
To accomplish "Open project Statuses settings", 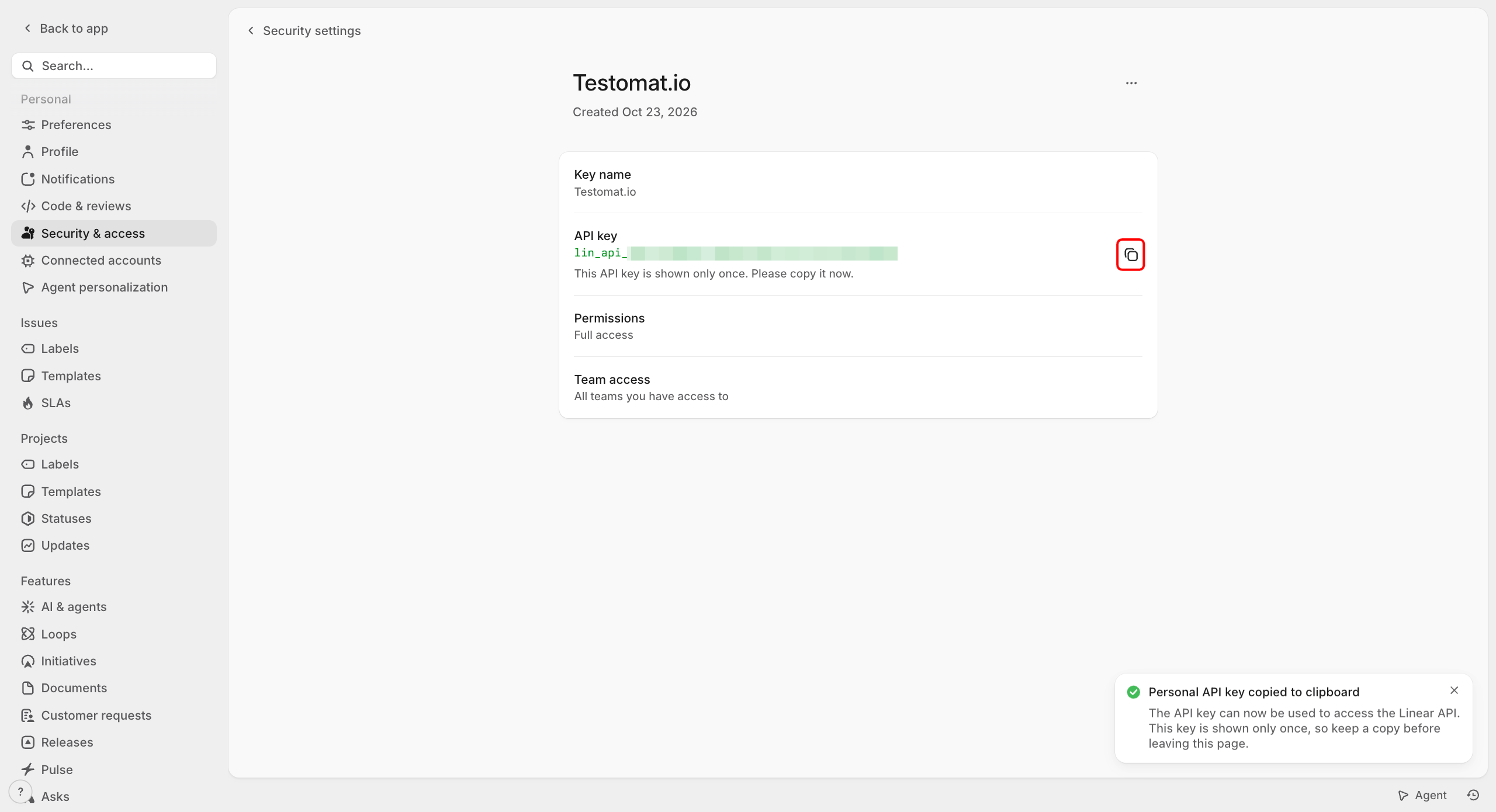I will [x=114, y=519].
